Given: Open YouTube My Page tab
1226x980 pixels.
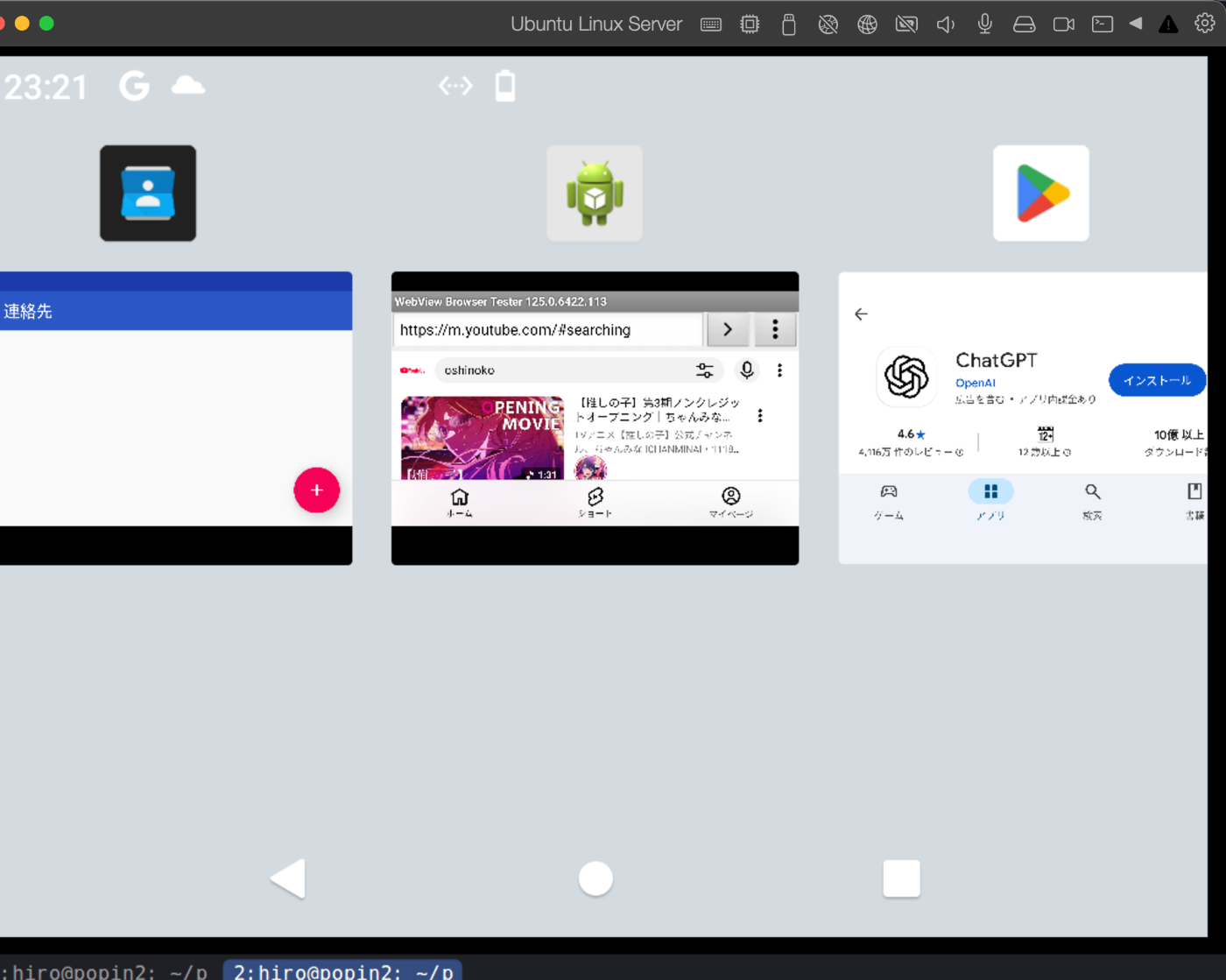Looking at the screenshot, I should (731, 503).
